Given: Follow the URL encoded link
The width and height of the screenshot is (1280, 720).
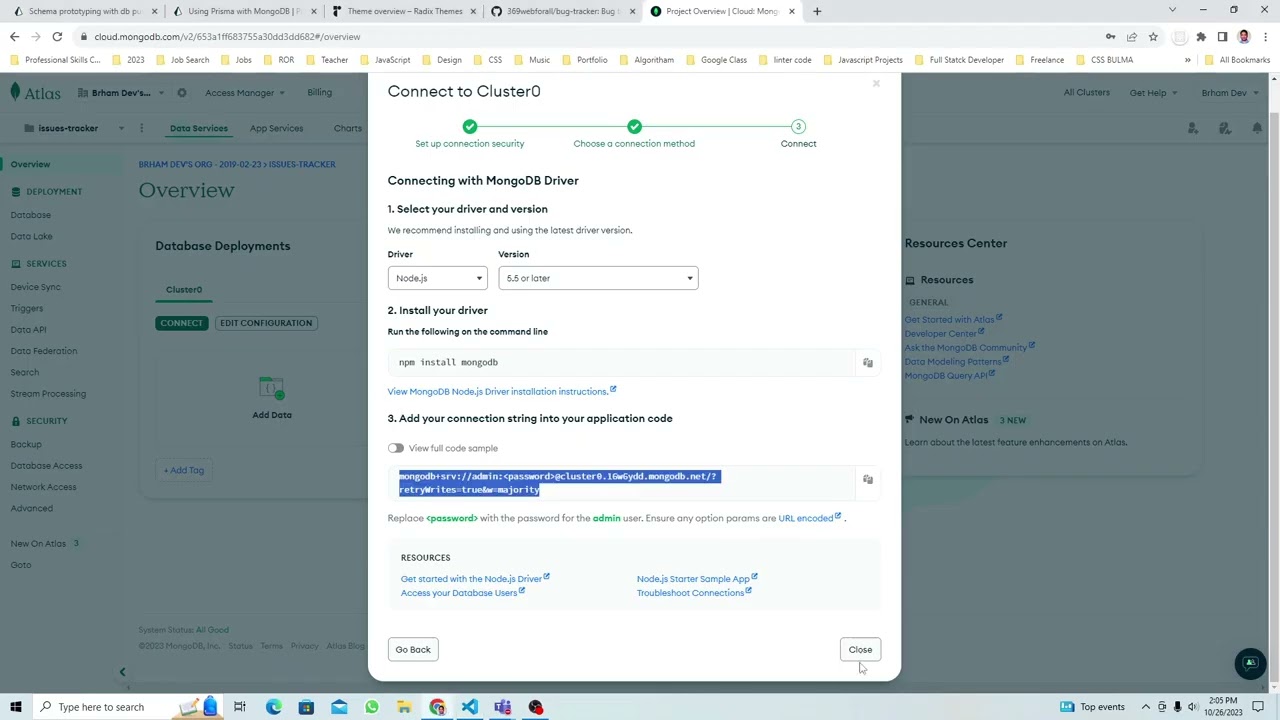Looking at the screenshot, I should (810, 518).
